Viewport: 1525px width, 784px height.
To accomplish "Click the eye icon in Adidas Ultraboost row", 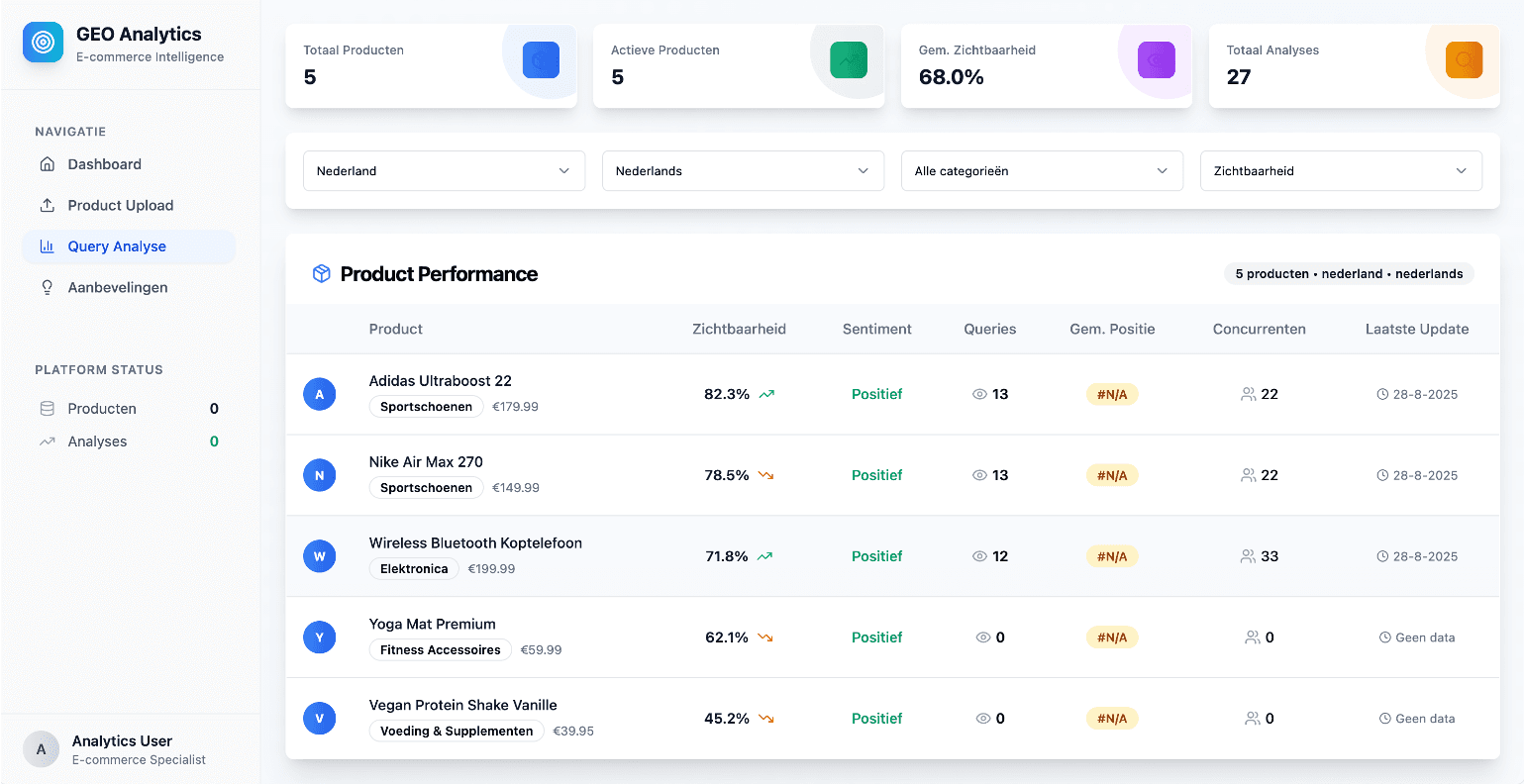I will tap(979, 394).
